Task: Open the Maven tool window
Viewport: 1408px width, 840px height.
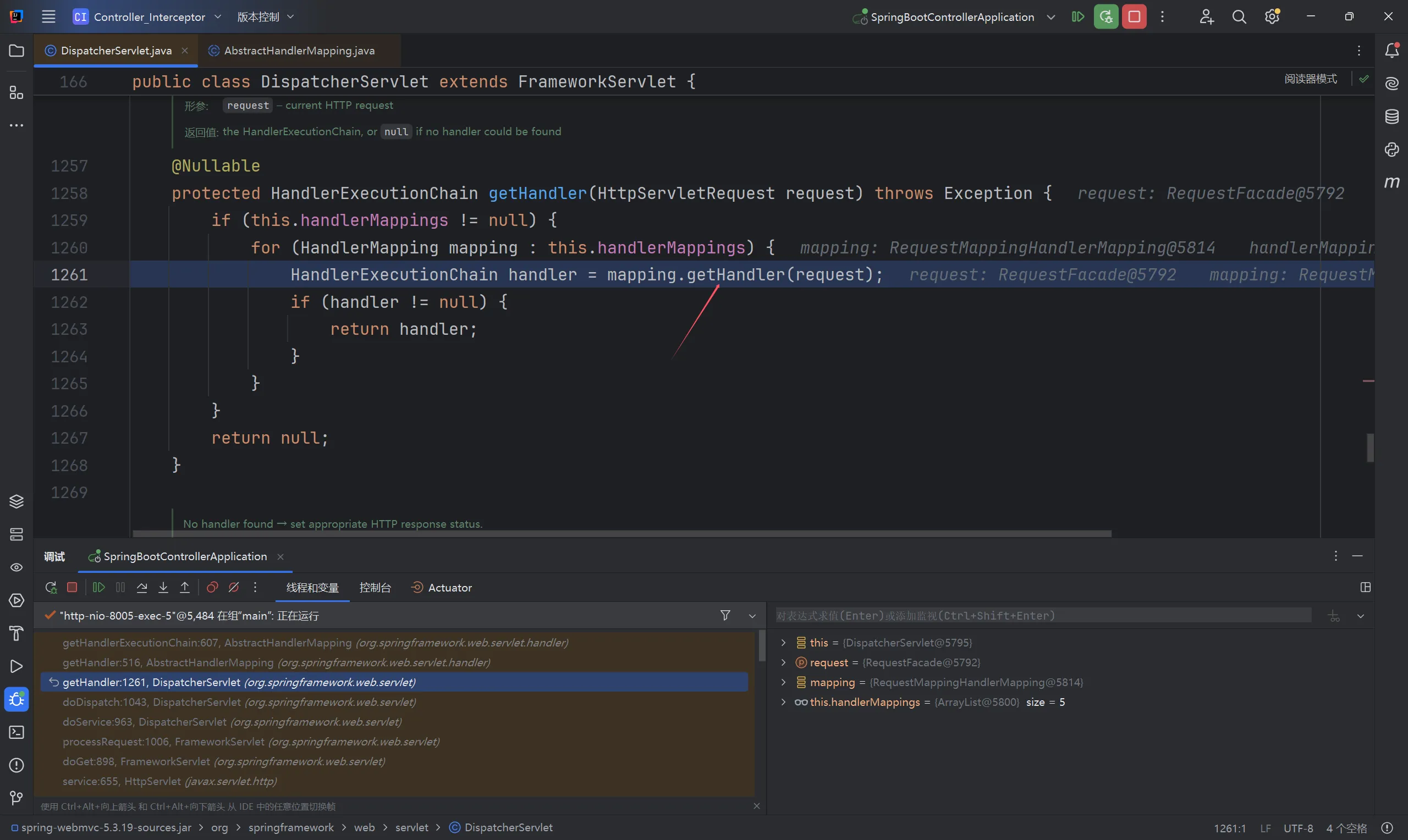Action: 1392,183
